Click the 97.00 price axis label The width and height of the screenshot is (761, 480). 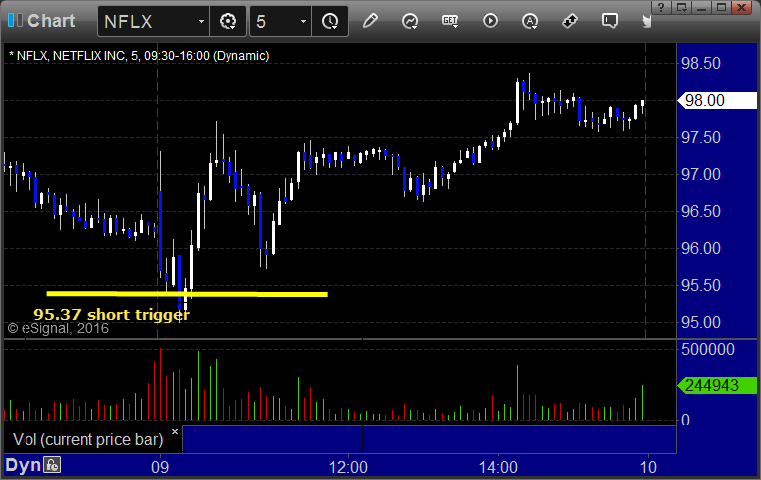point(700,174)
